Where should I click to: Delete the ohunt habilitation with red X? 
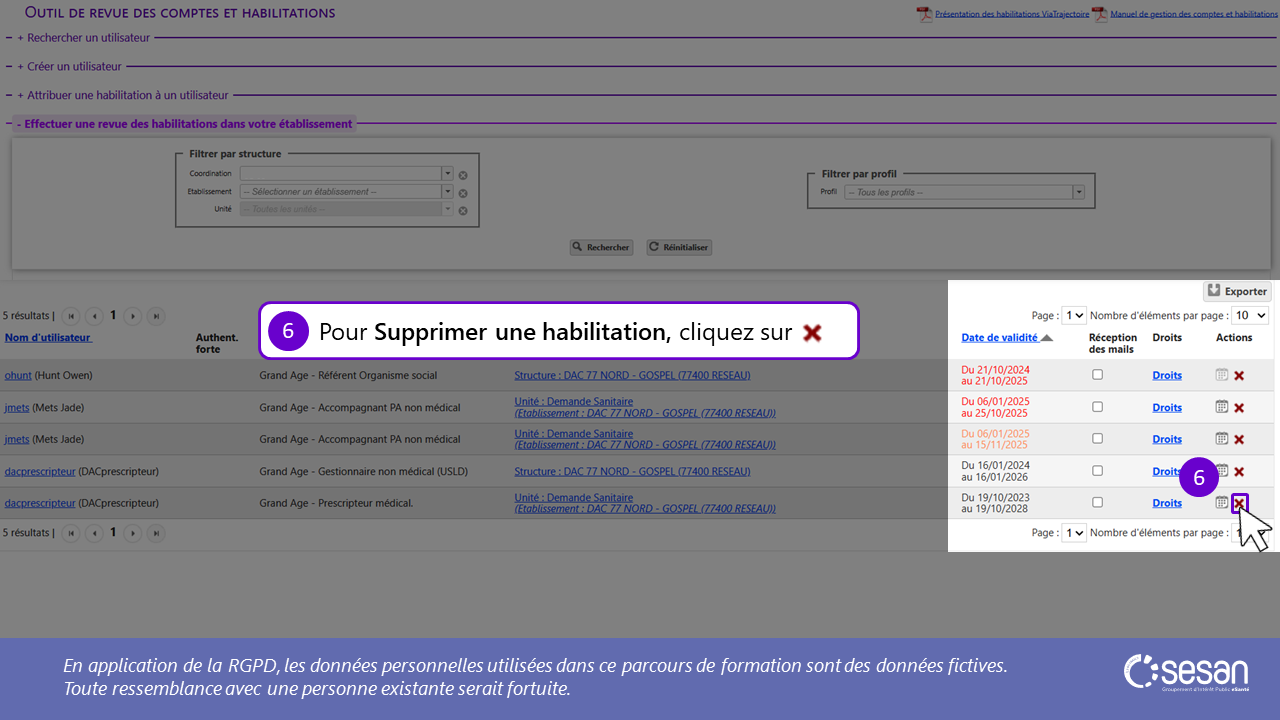1239,376
